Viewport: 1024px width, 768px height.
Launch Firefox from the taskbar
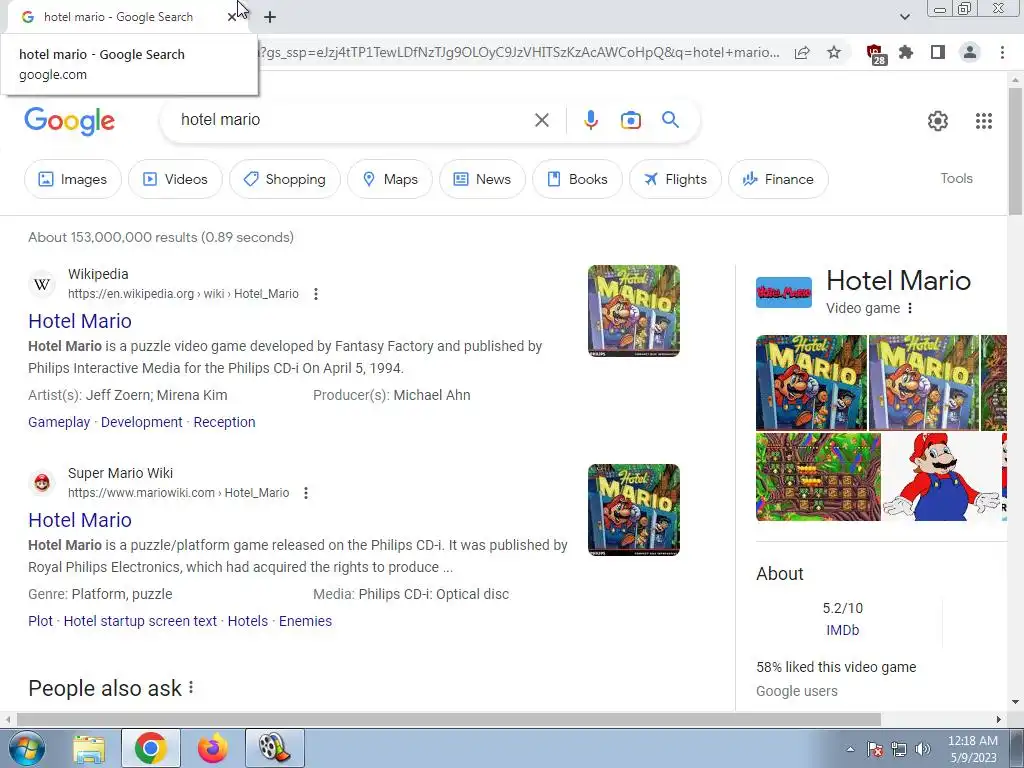coord(213,748)
